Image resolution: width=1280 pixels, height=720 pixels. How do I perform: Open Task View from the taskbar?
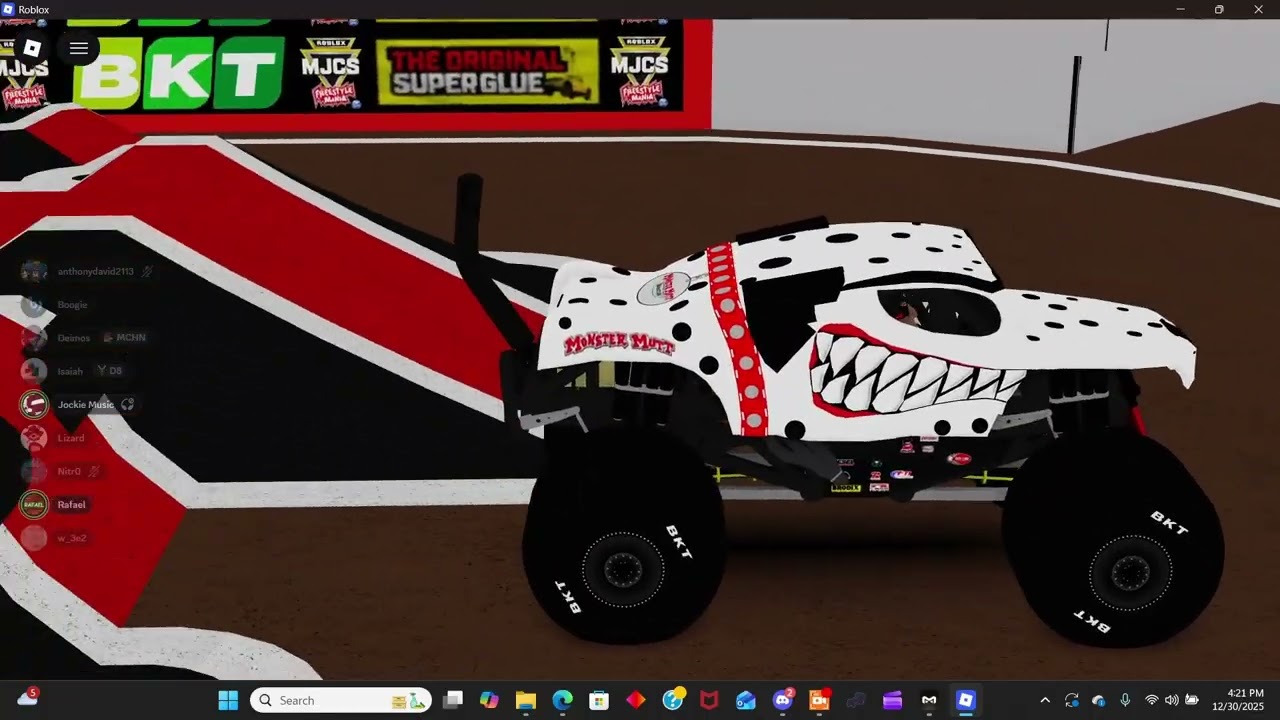[x=453, y=700]
